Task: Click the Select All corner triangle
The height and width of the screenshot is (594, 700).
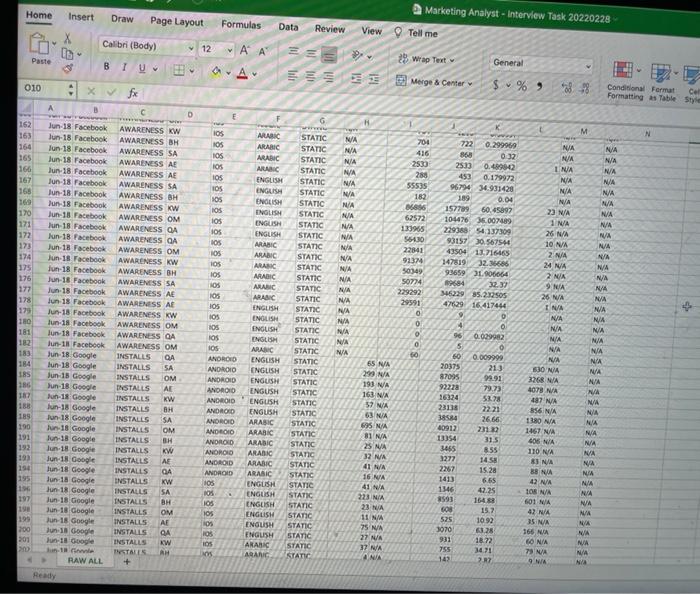Action: coord(26,107)
